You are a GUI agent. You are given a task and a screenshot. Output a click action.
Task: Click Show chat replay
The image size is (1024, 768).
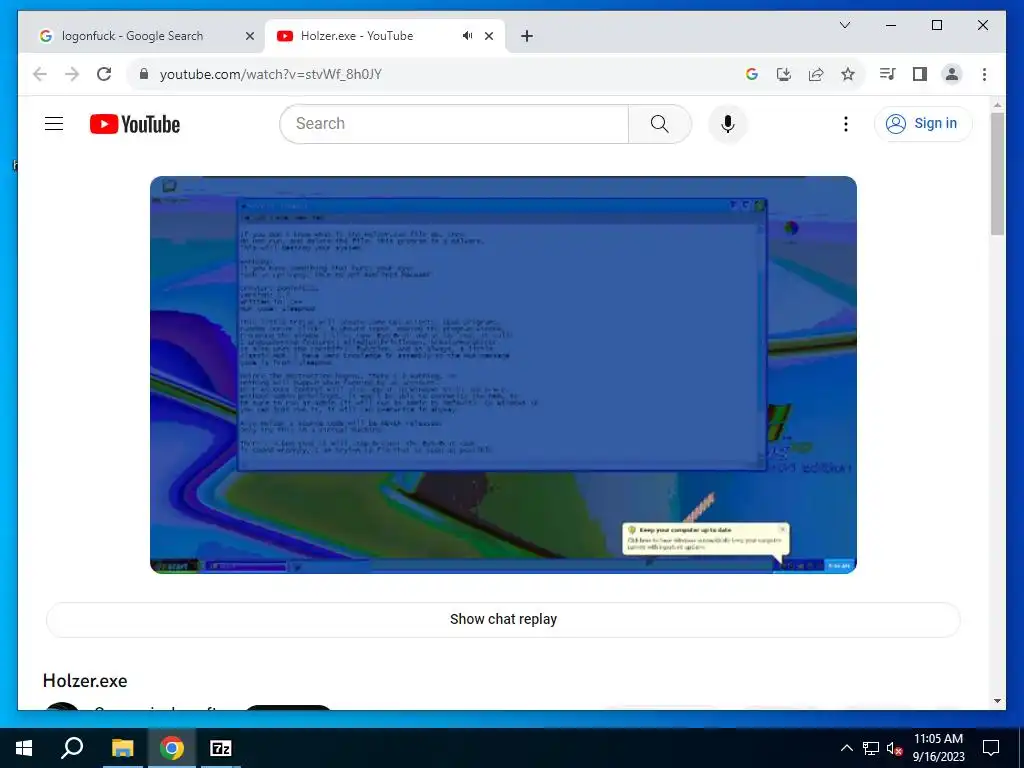pos(503,619)
